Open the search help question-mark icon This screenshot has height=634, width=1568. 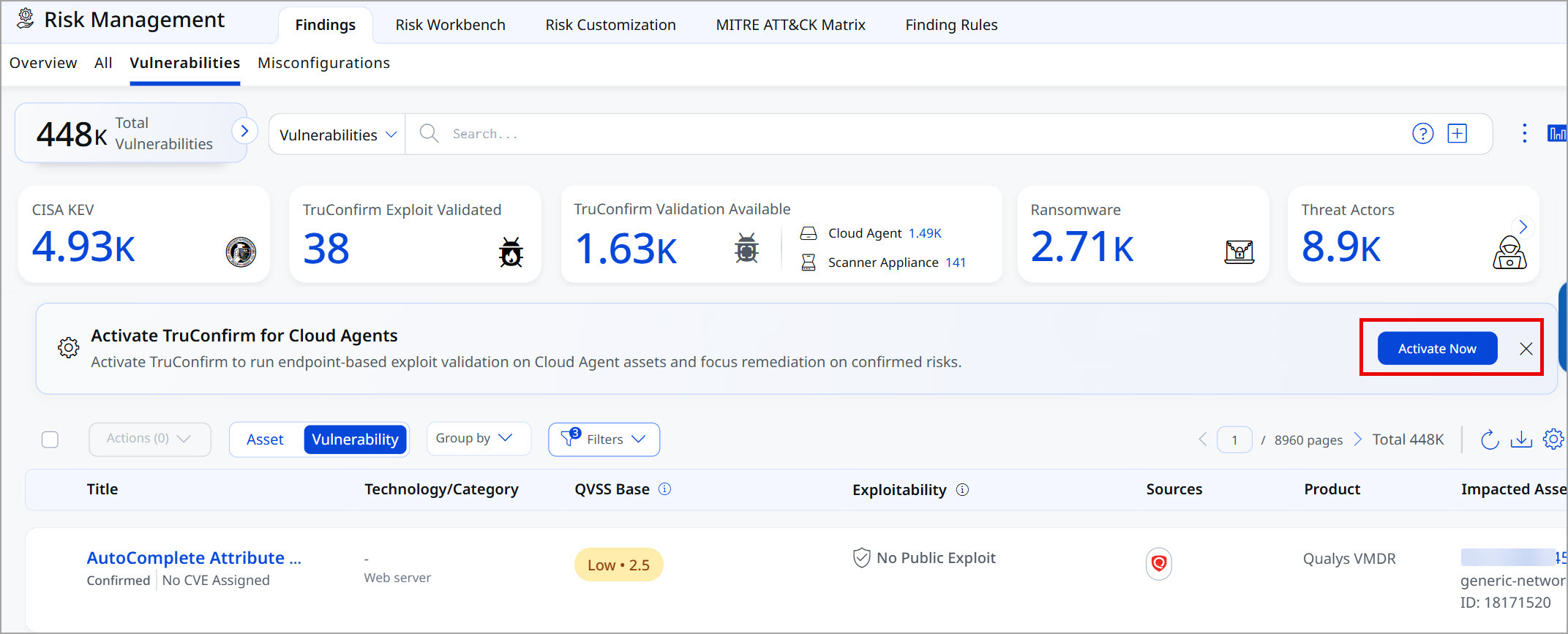click(x=1422, y=134)
